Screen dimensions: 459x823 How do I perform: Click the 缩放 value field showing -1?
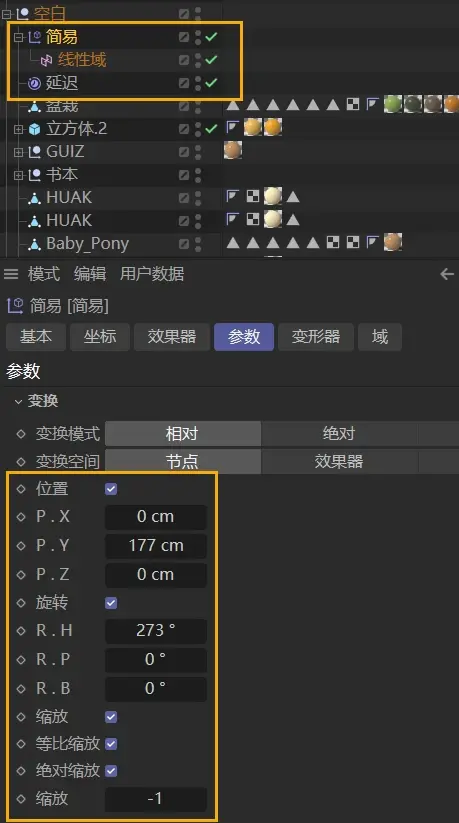pos(155,799)
